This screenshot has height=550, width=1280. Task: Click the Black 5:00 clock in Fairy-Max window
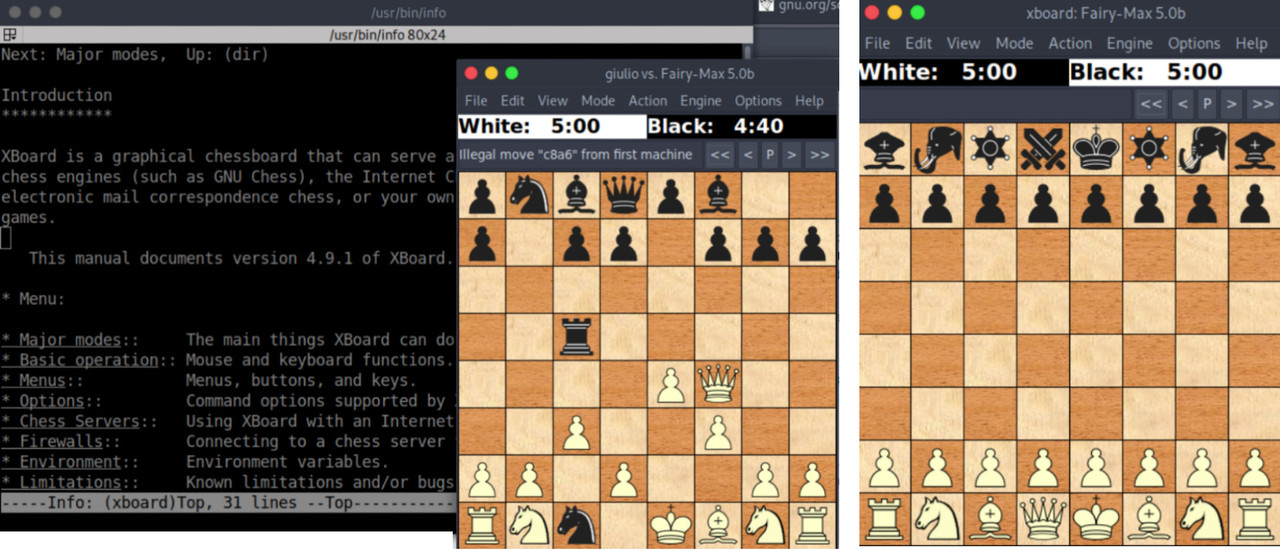click(1174, 72)
